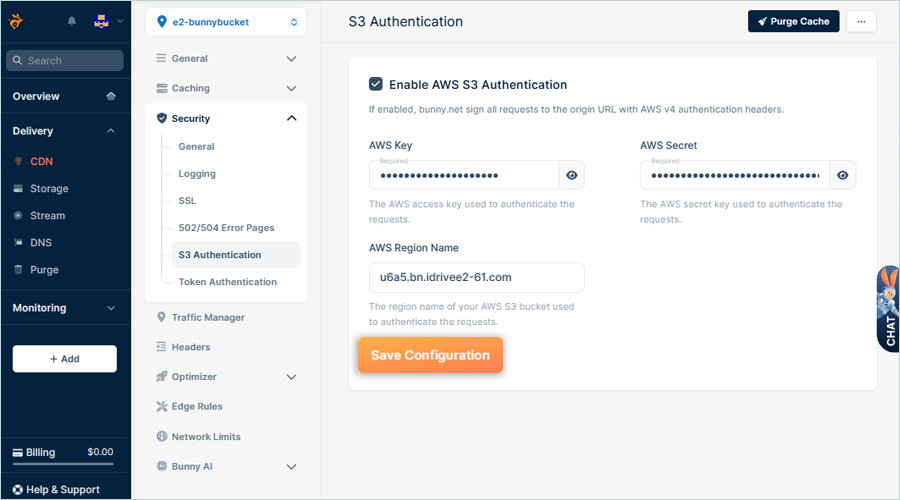The width and height of the screenshot is (900, 500).
Task: Click the Purge Cache button
Action: tap(793, 21)
